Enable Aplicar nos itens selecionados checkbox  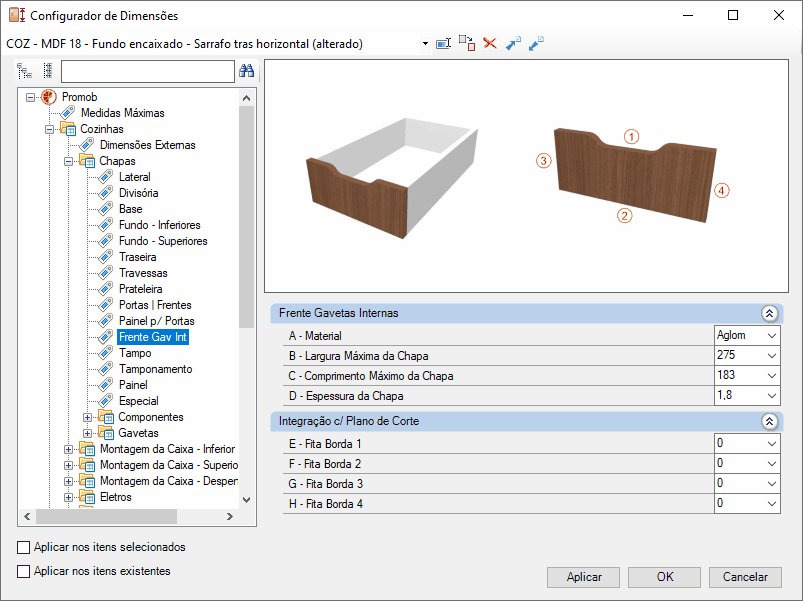point(24,547)
